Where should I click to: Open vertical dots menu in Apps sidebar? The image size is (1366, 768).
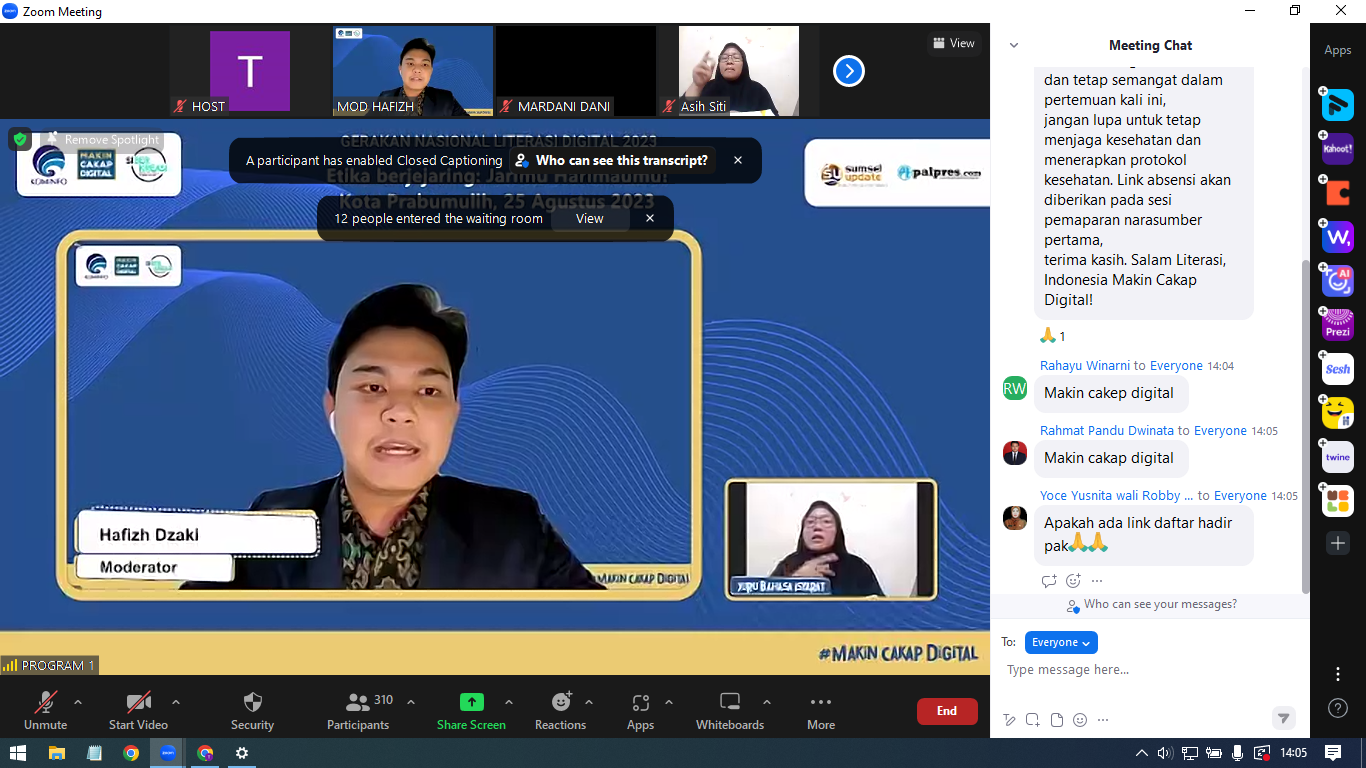[x=1338, y=674]
